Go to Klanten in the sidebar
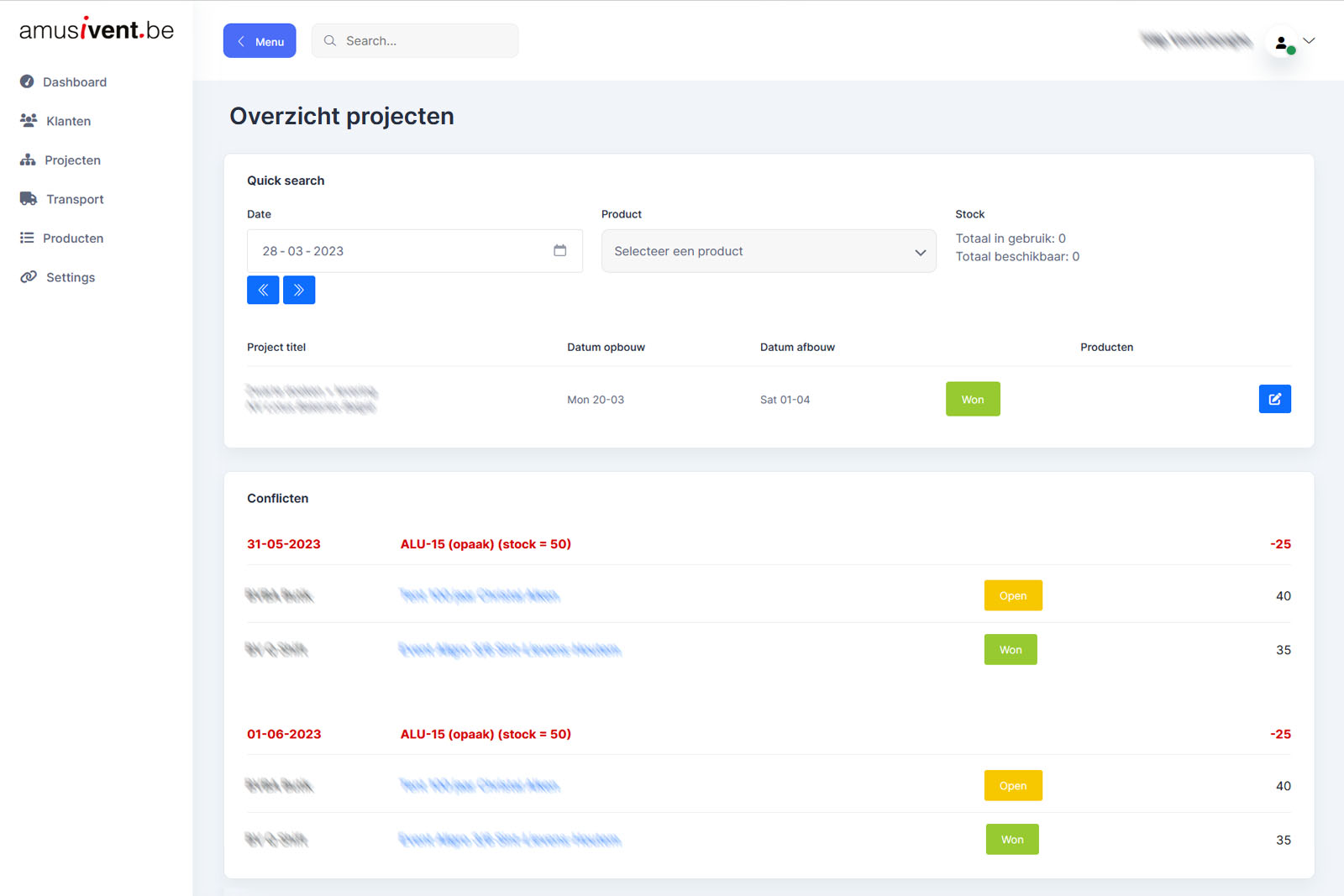 (x=56, y=121)
